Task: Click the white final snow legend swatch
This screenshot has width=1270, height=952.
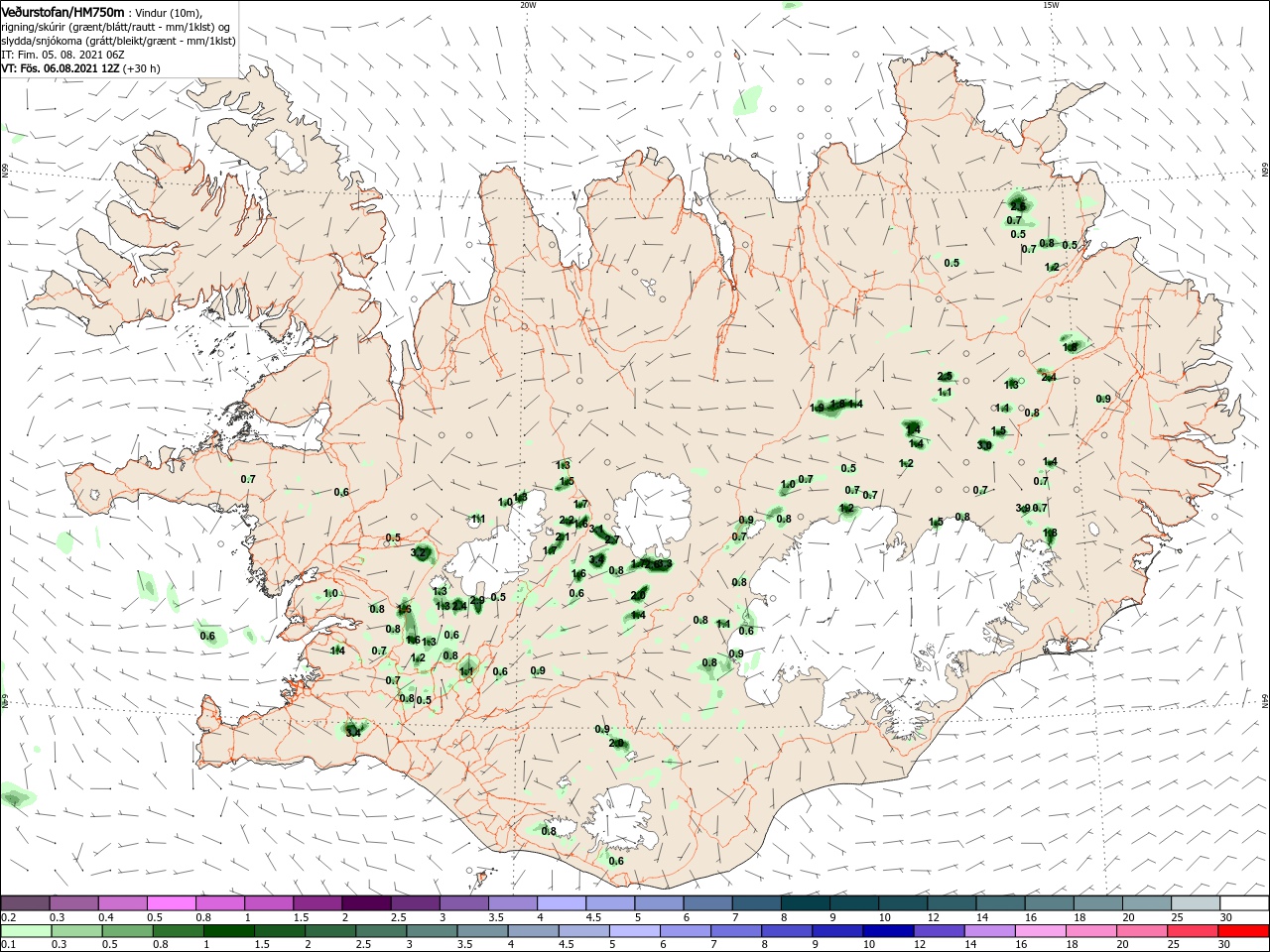Action: coord(1243,903)
